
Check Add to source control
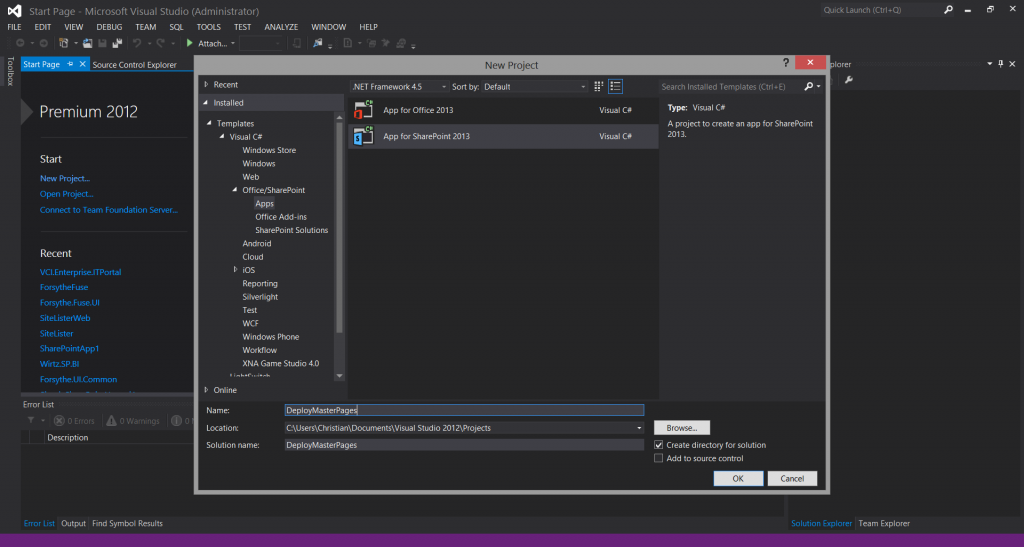658,458
